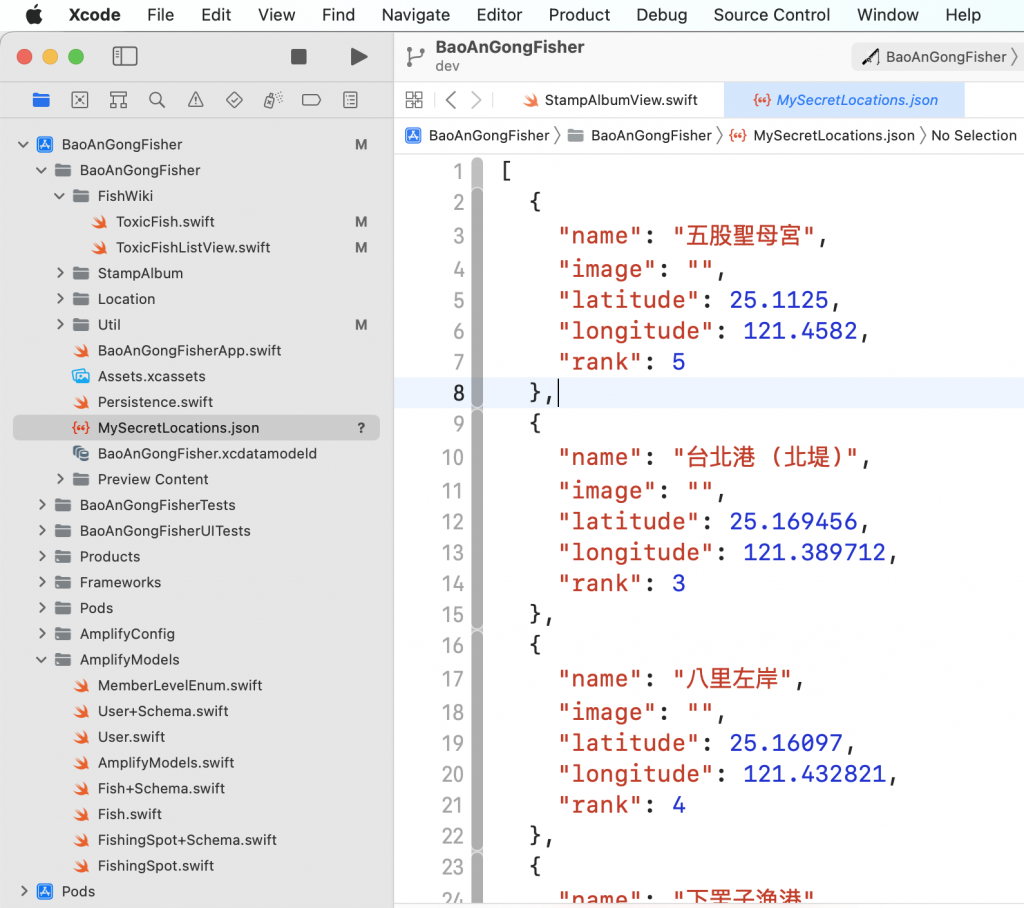The image size is (1024, 908).
Task: Expand the AmplifyConfig folder
Action: (x=42, y=634)
